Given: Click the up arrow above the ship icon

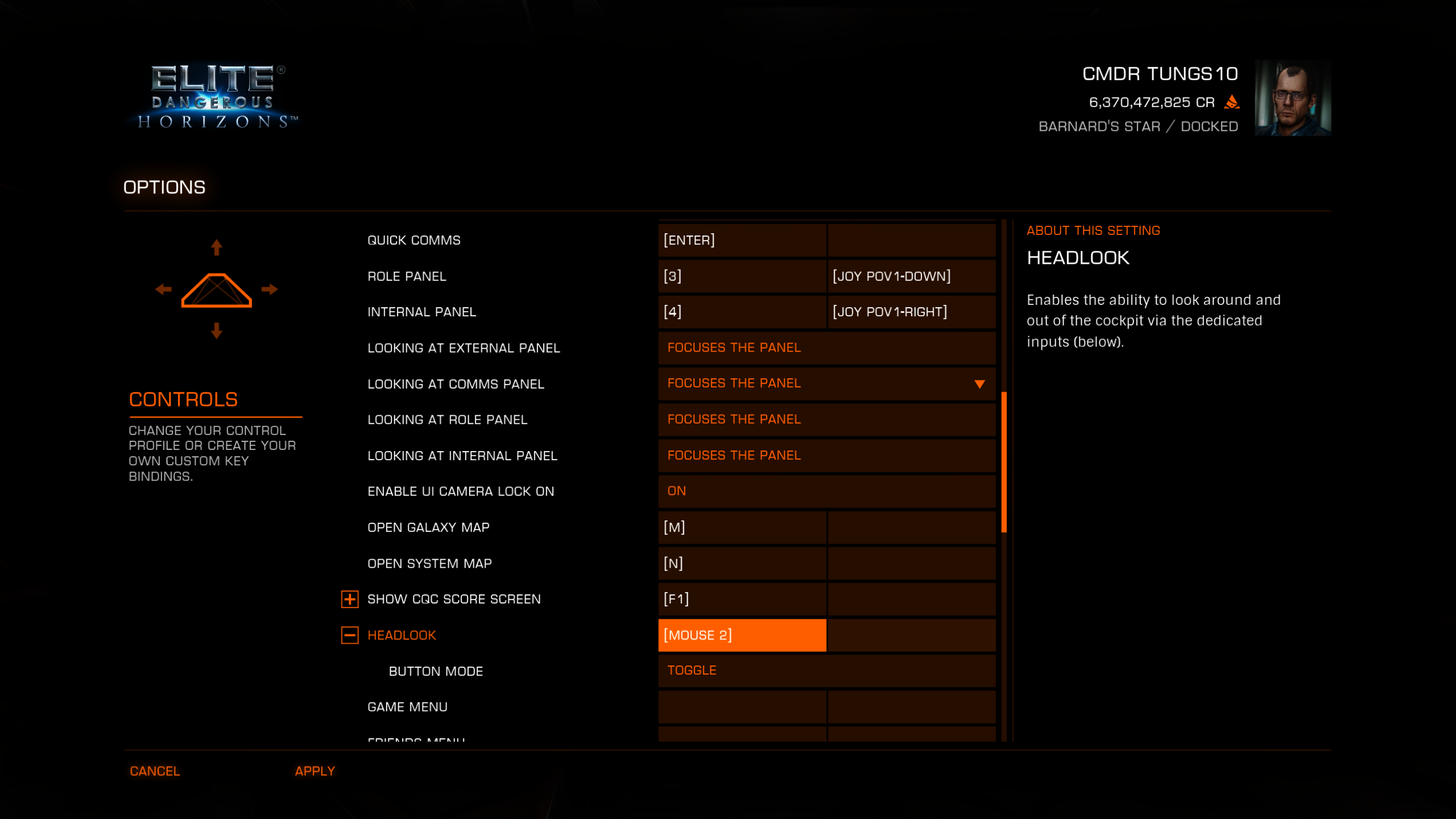Looking at the screenshot, I should (x=216, y=247).
